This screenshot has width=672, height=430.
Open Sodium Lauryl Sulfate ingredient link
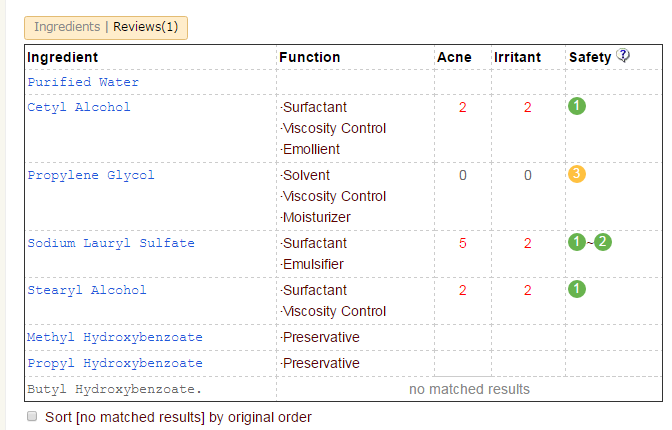coord(111,243)
